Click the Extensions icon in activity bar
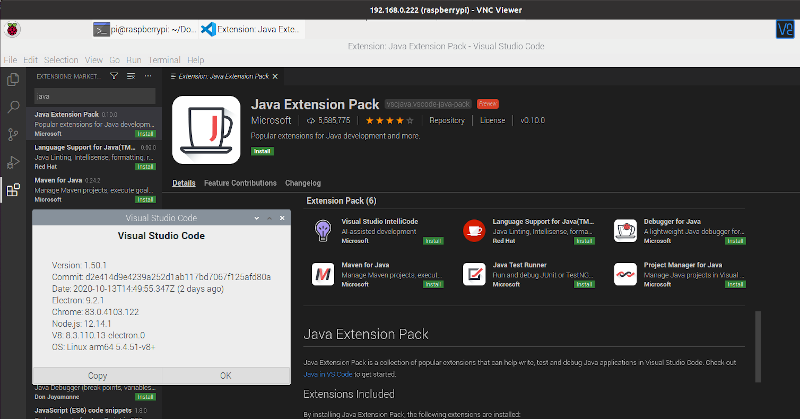Screen dimensions: 800x419 (x=13, y=190)
